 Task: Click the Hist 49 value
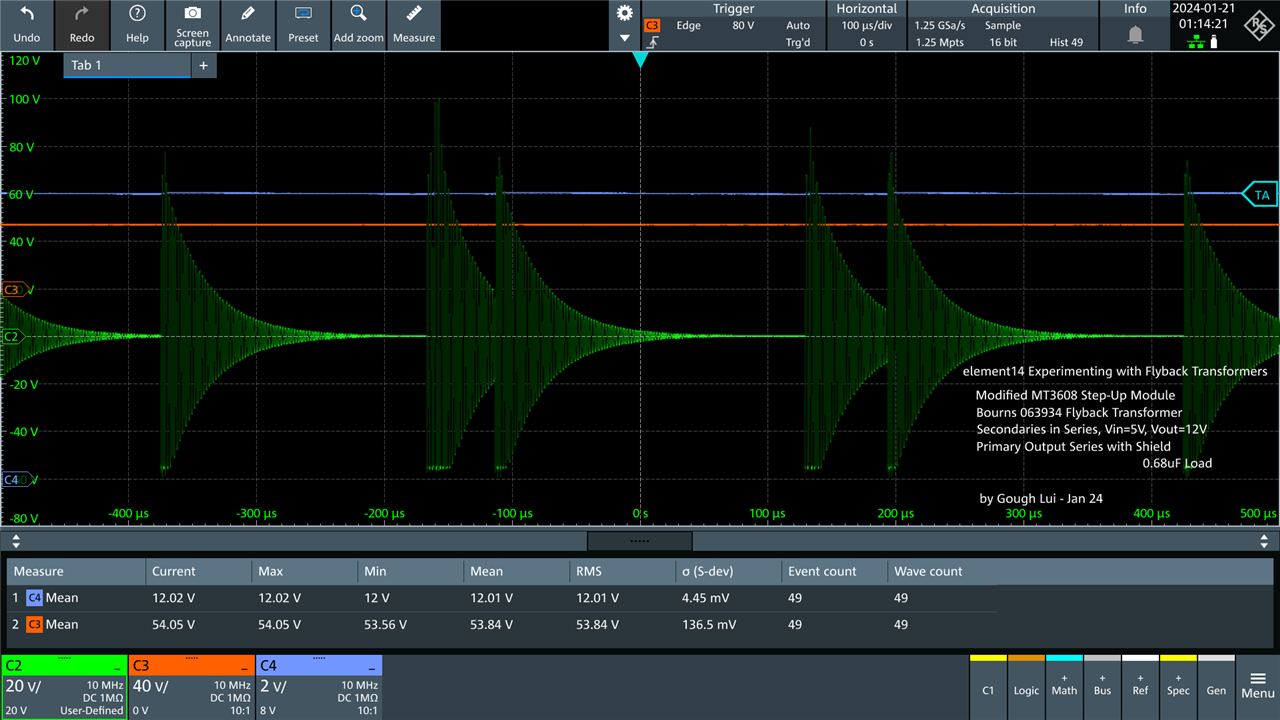[1065, 42]
